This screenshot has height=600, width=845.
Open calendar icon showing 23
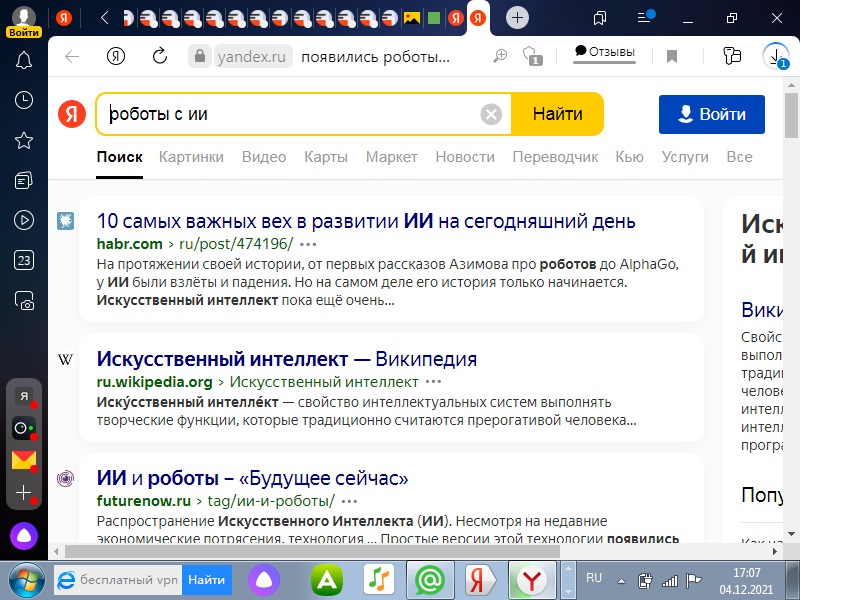(24, 260)
